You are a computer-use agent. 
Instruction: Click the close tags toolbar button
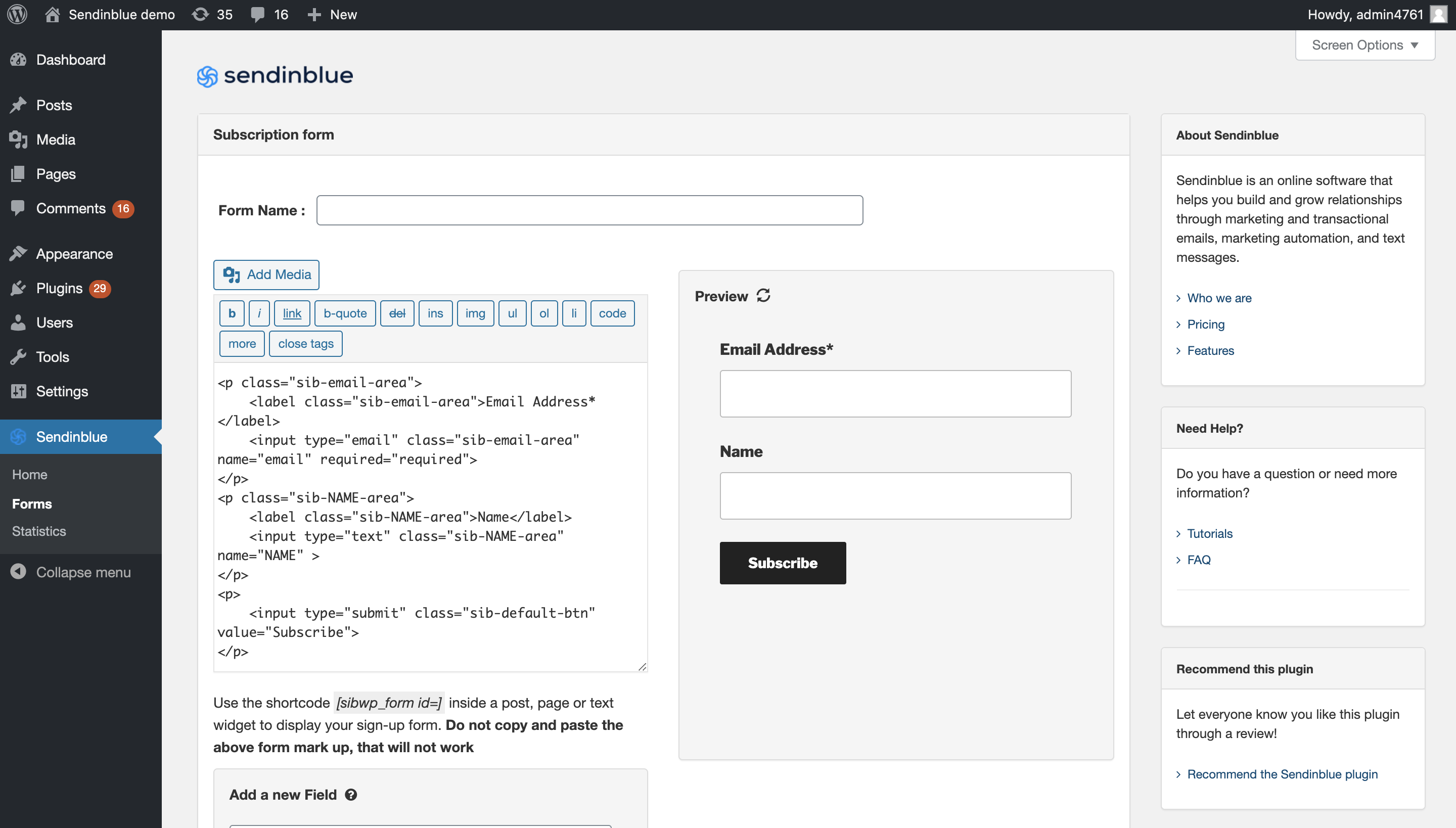point(305,344)
